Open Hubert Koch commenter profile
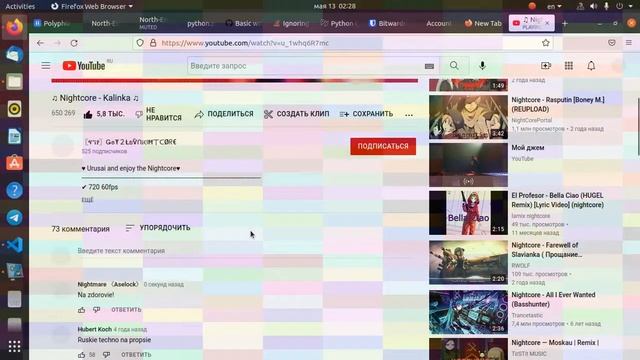Screen dimensions: 640x360 (95, 329)
